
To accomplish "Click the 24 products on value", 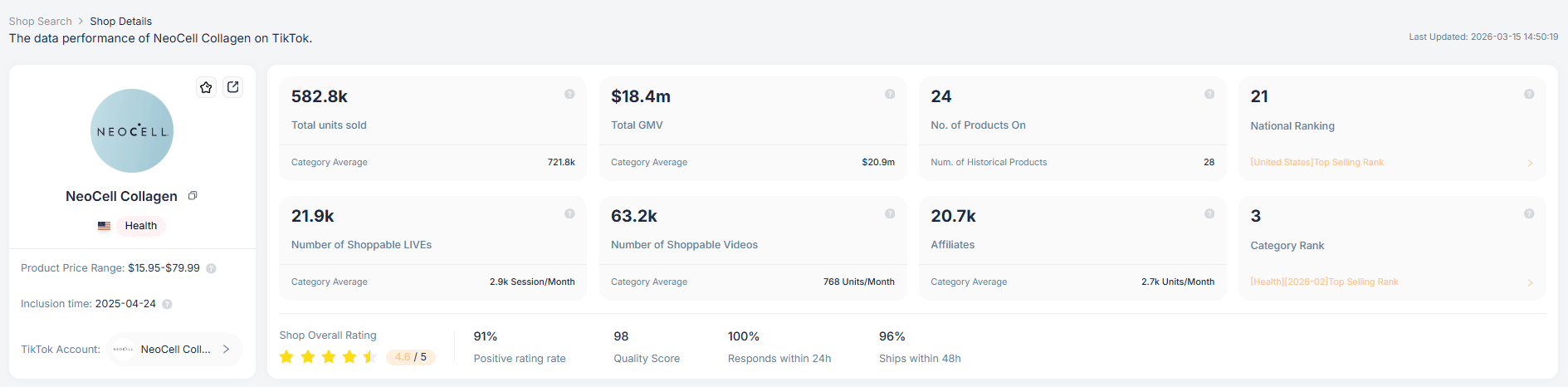I will (x=941, y=96).
